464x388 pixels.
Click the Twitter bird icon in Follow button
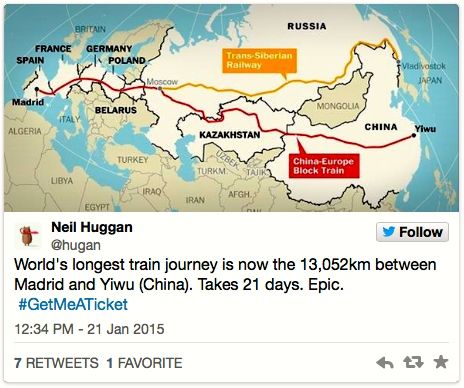pyautogui.click(x=389, y=232)
